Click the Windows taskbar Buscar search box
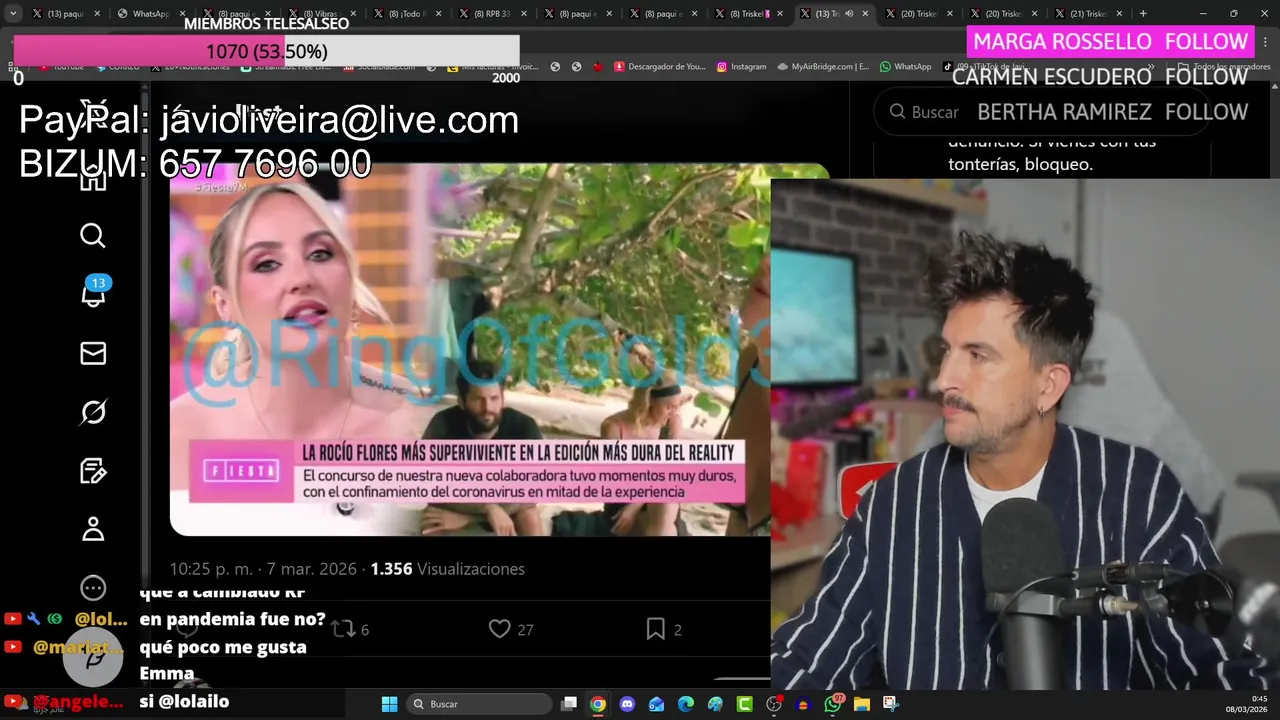 [480, 704]
